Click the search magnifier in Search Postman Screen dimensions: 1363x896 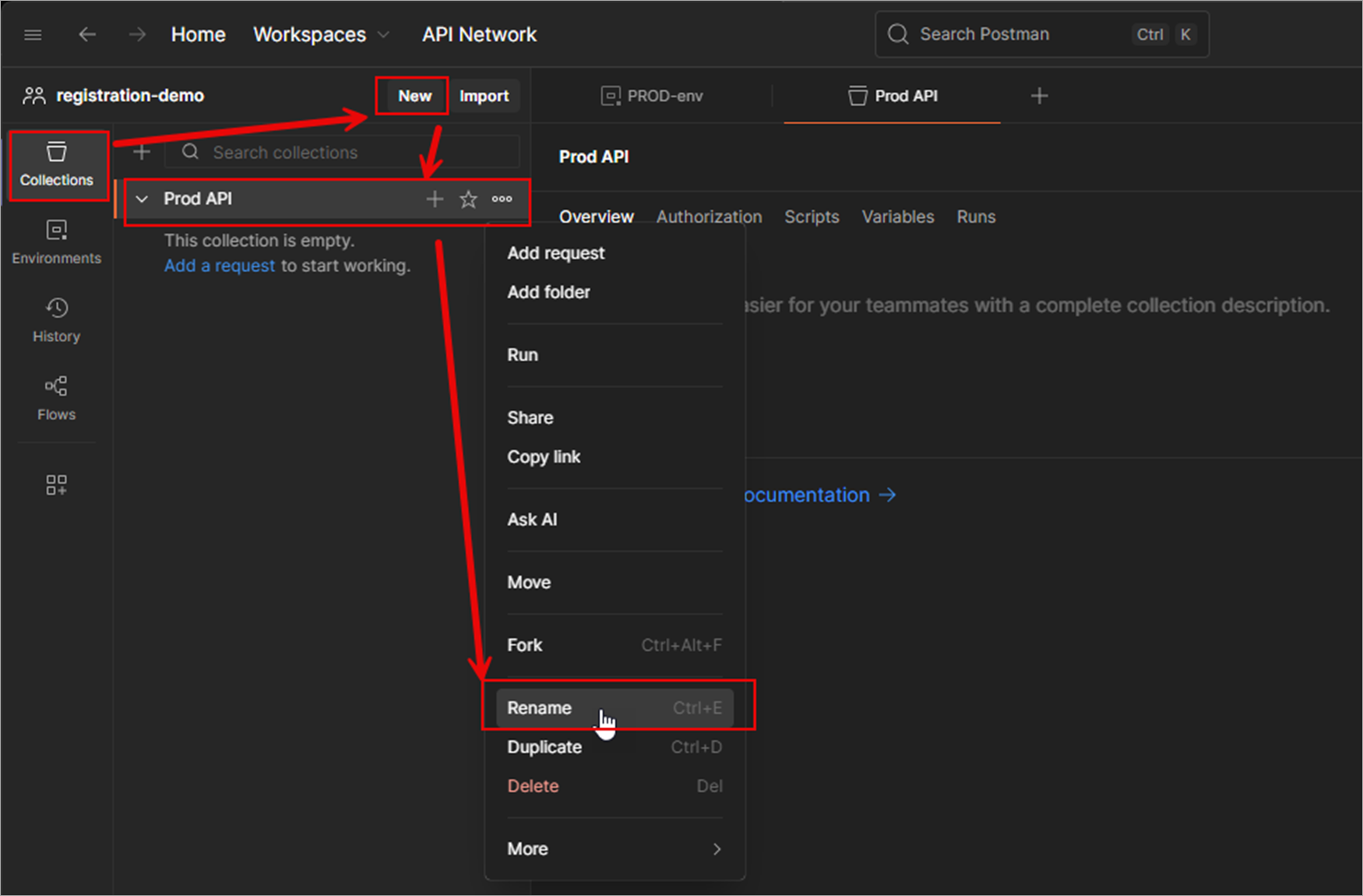click(897, 34)
